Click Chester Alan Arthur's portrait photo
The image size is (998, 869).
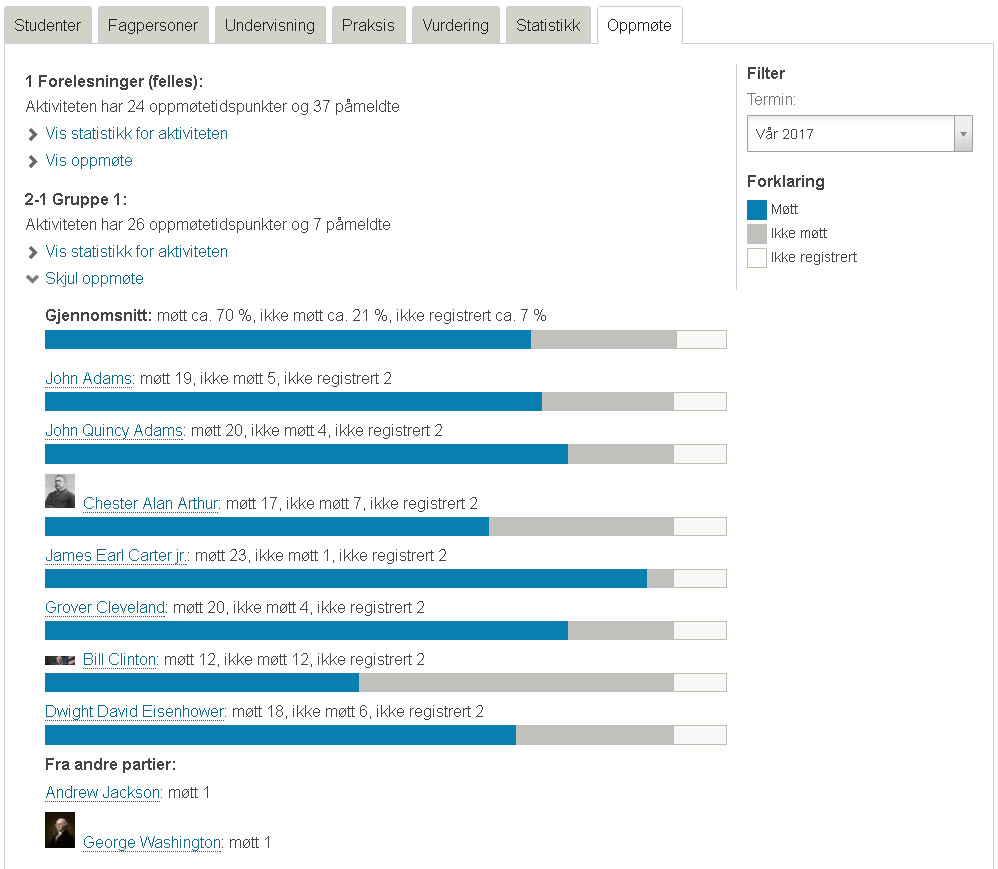[x=60, y=491]
